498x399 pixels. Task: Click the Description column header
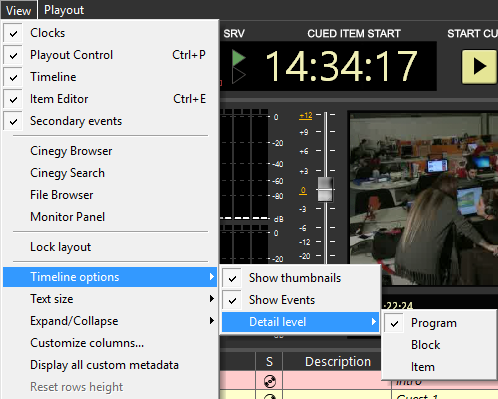pyautogui.click(x=338, y=362)
